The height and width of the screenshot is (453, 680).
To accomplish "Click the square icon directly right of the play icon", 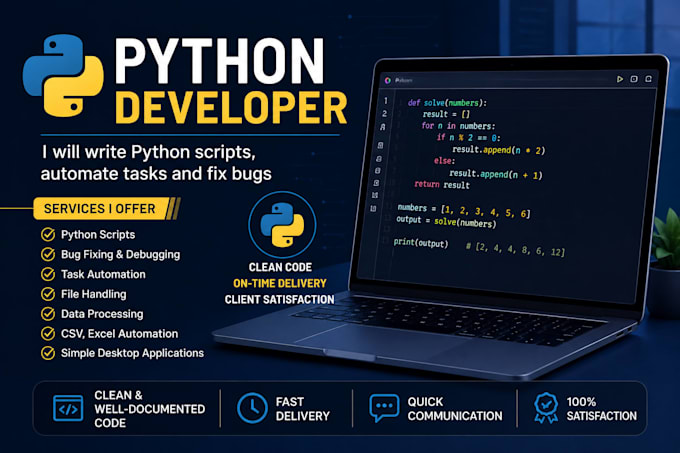I will click(x=634, y=79).
